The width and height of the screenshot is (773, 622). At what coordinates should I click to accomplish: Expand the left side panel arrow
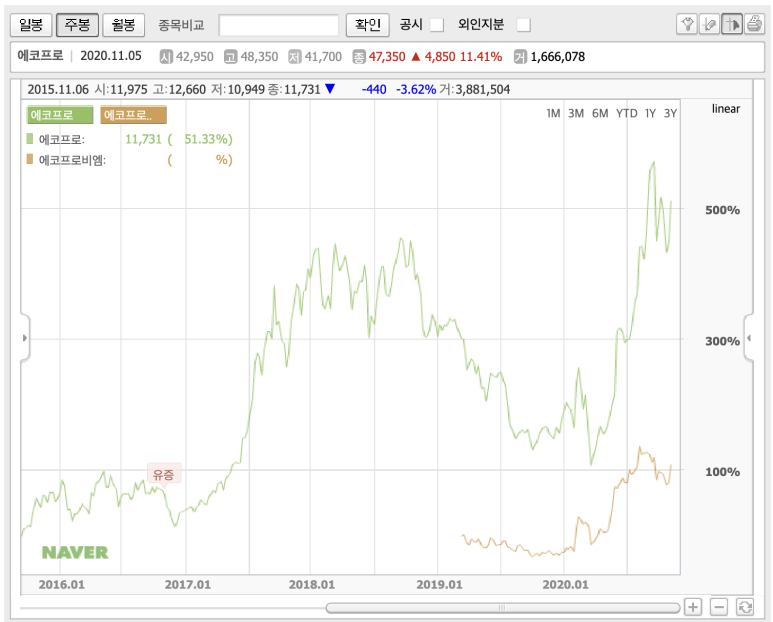tap(25, 338)
